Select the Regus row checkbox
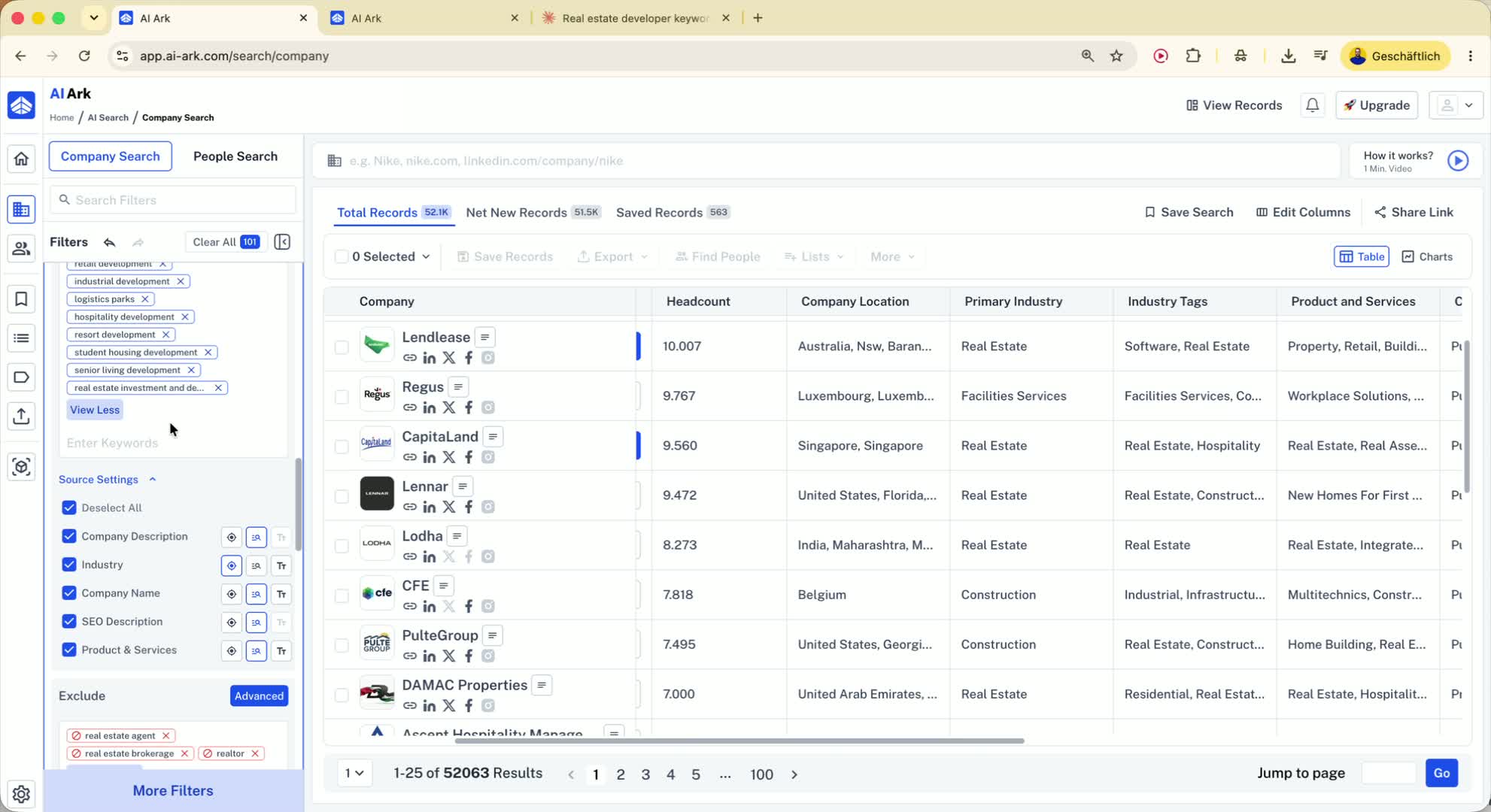The width and height of the screenshot is (1491, 812). pyautogui.click(x=342, y=396)
